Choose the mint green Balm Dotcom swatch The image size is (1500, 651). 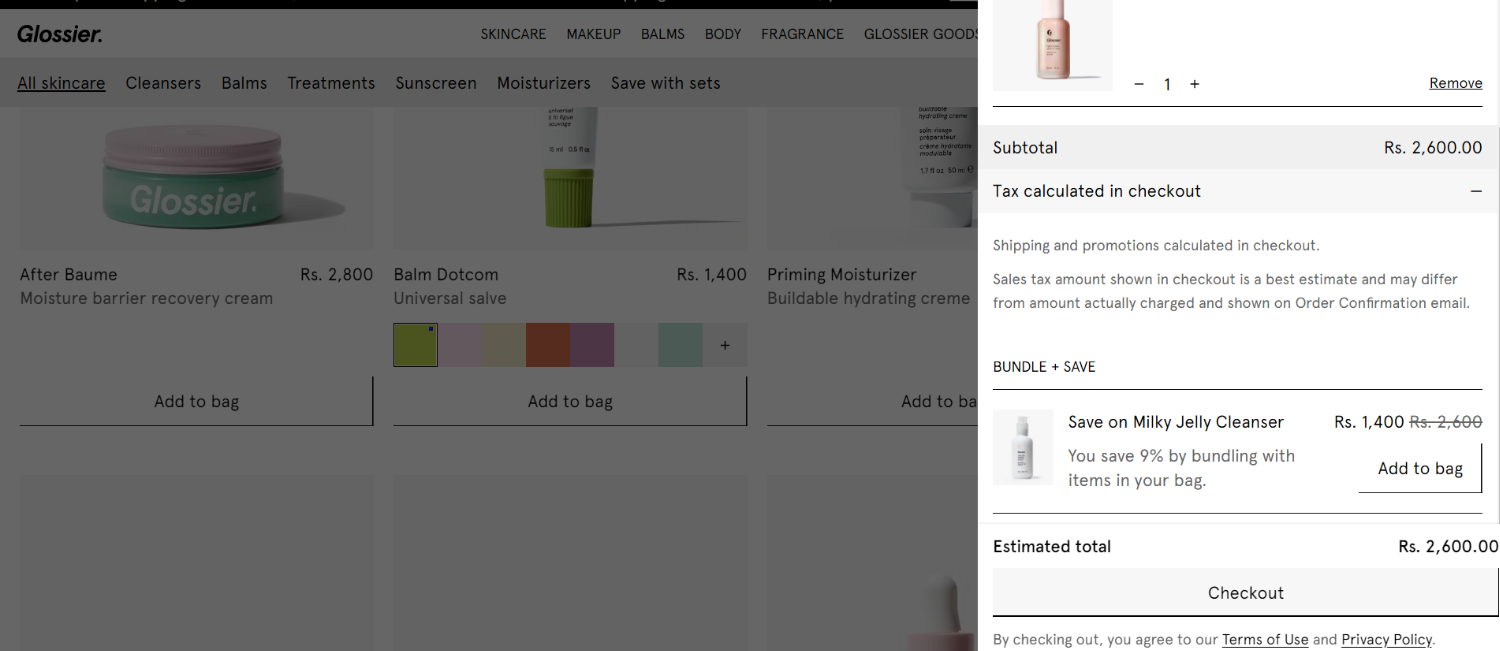[x=680, y=345]
